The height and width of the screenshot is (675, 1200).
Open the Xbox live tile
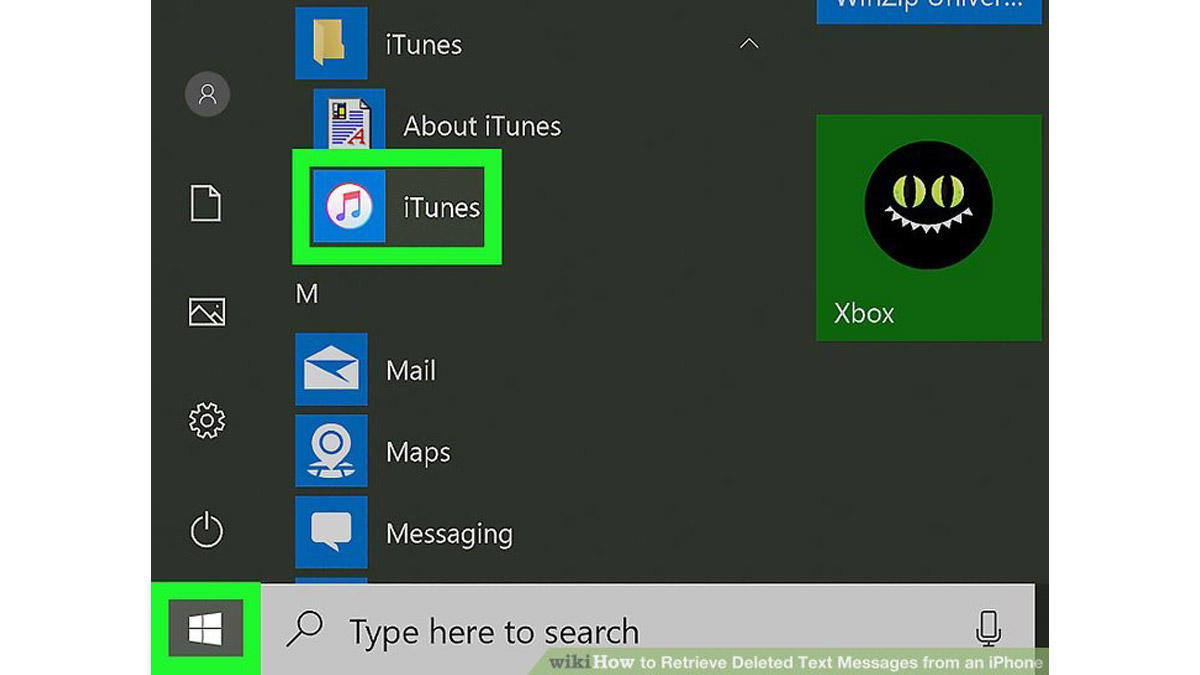click(x=929, y=227)
